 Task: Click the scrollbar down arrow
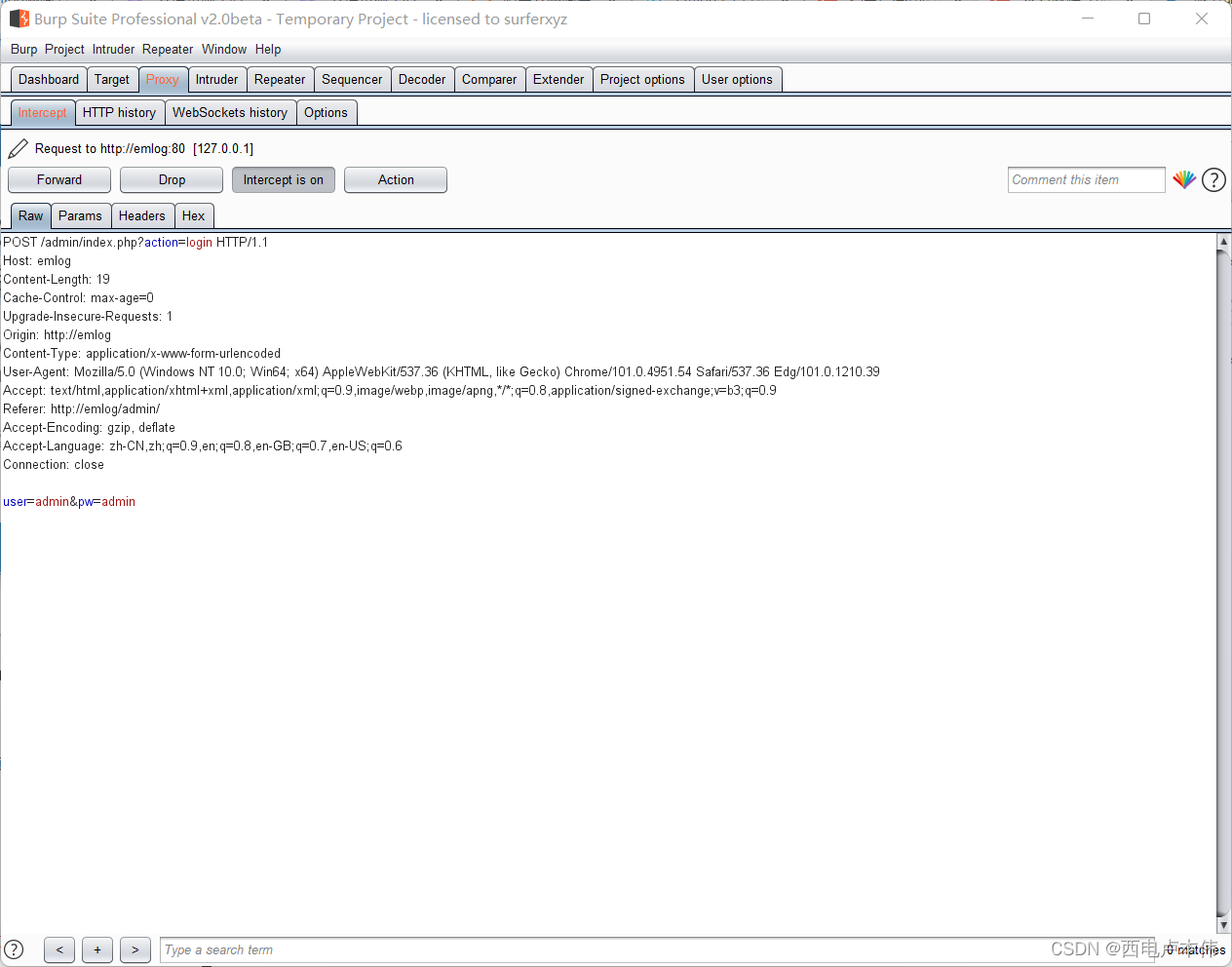pyautogui.click(x=1224, y=925)
